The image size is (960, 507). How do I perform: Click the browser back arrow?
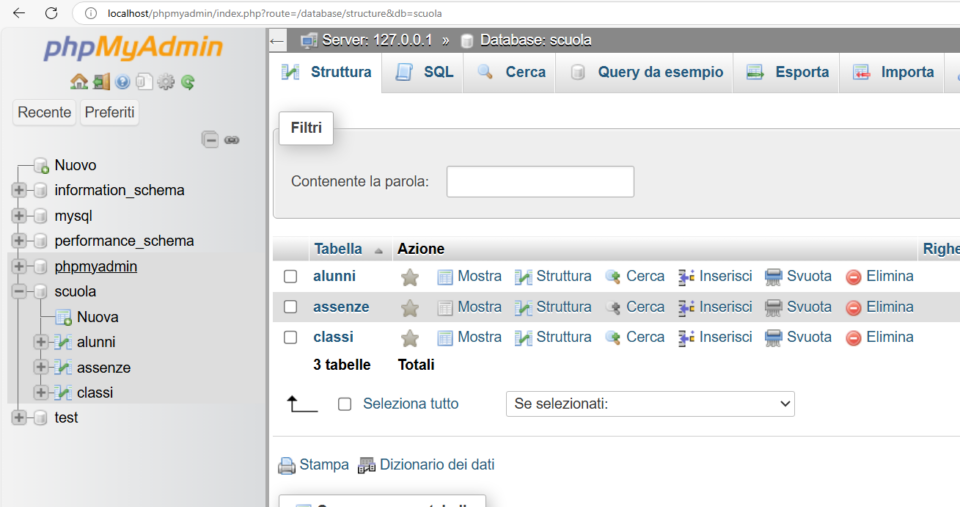point(19,13)
